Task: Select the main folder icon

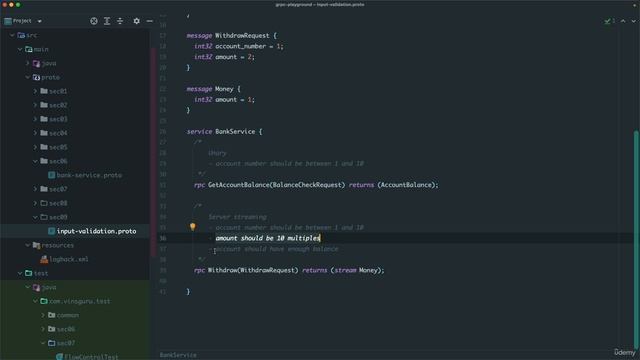Action: coord(29,49)
